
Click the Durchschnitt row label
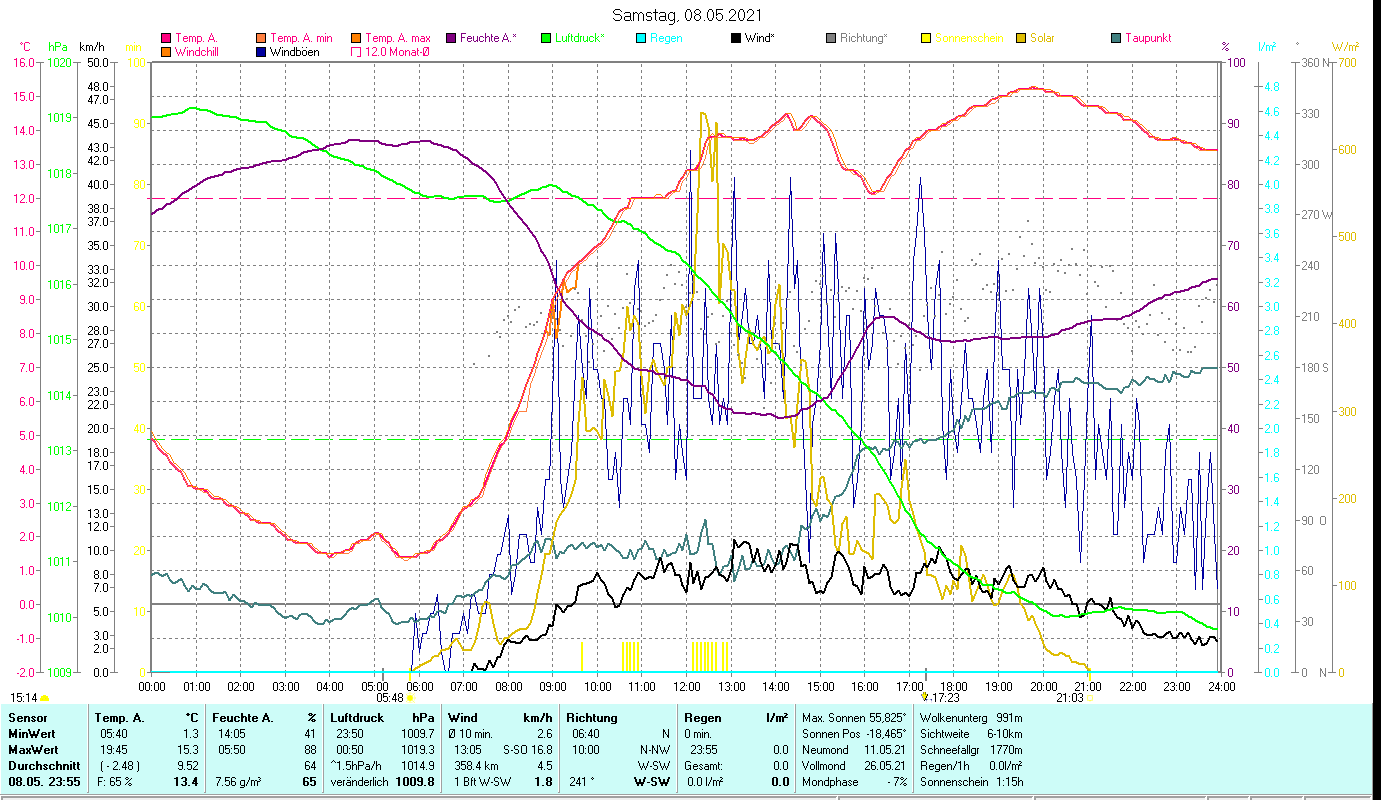coord(42,765)
